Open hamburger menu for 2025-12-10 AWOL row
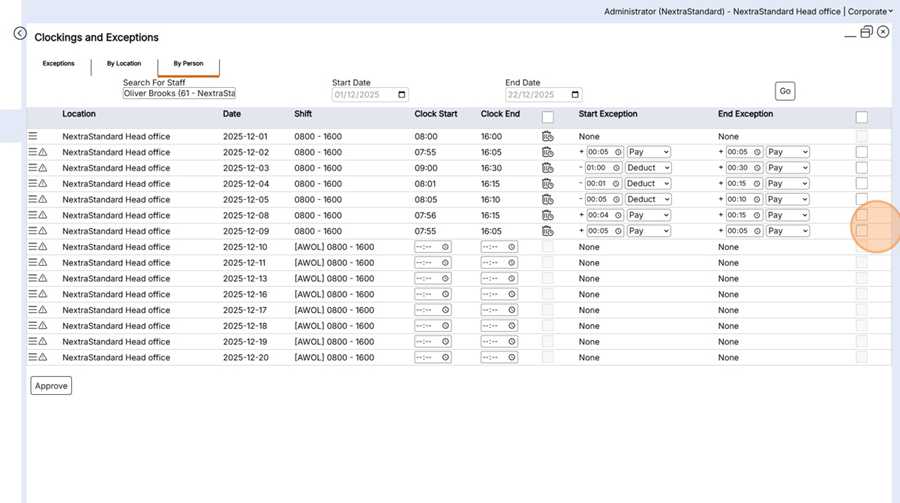Image resolution: width=900 pixels, height=503 pixels. [33, 247]
